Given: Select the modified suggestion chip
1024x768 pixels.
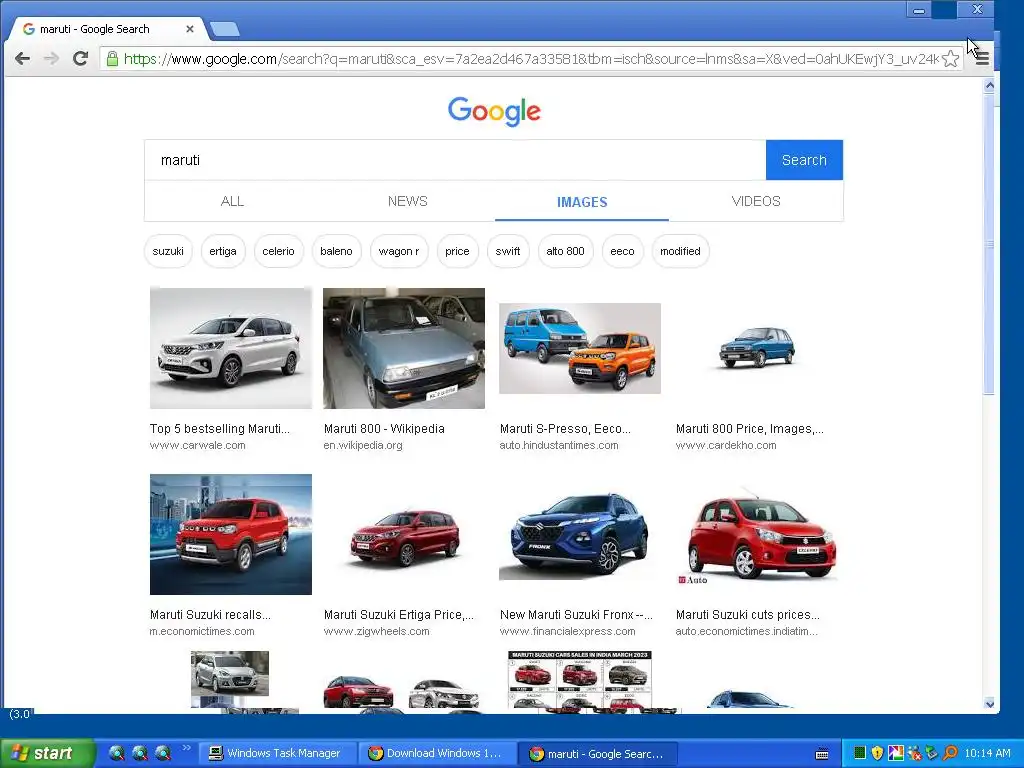Looking at the screenshot, I should point(680,251).
